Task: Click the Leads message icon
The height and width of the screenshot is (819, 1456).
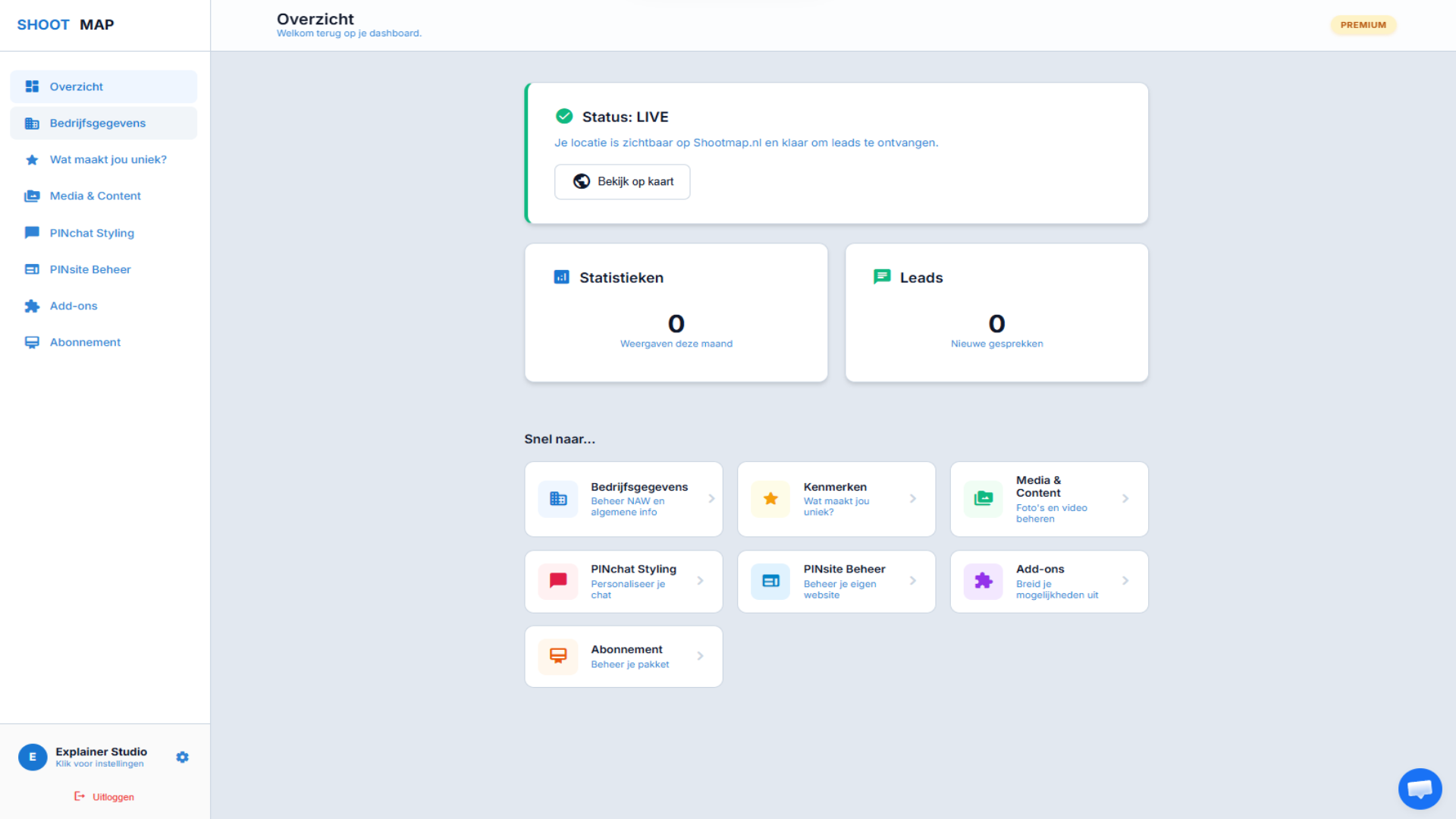Action: click(x=882, y=278)
